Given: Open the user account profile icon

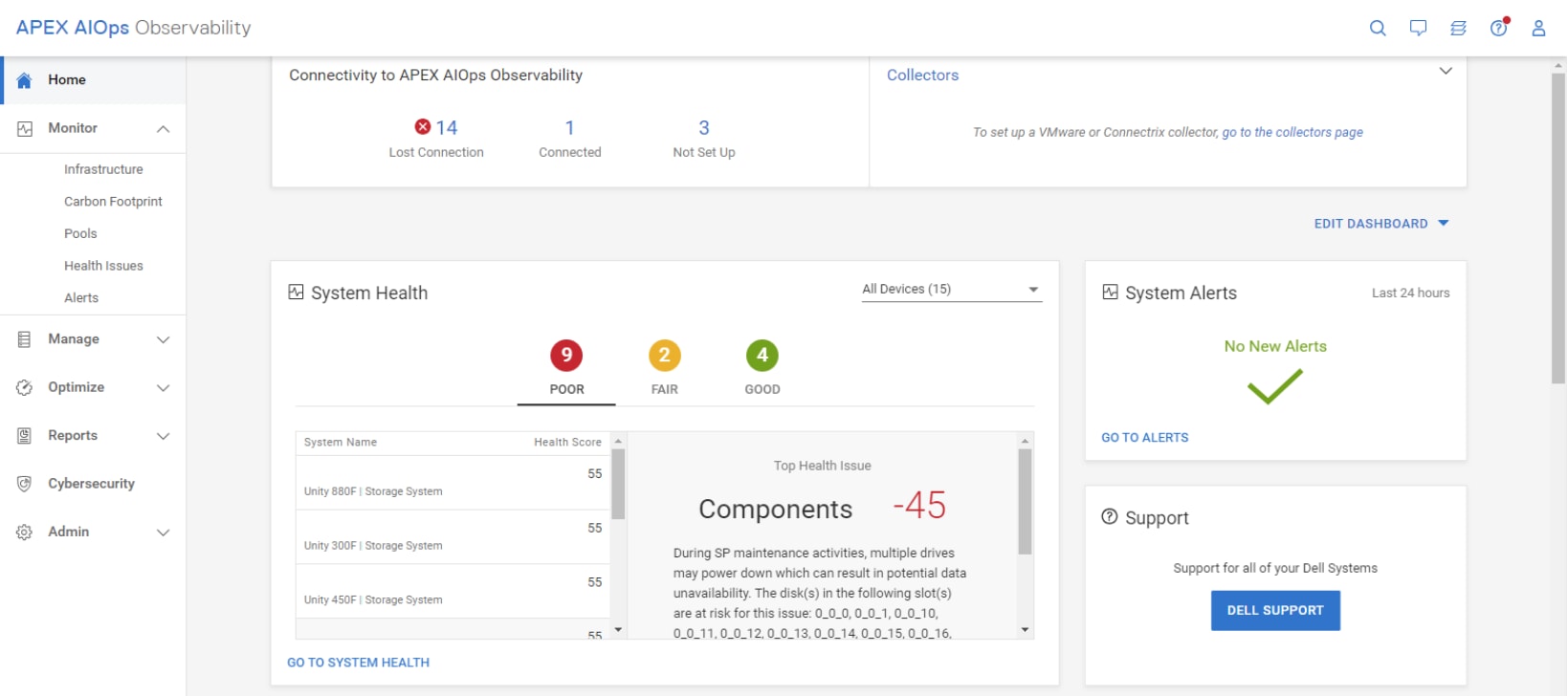Looking at the screenshot, I should pos(1538,28).
